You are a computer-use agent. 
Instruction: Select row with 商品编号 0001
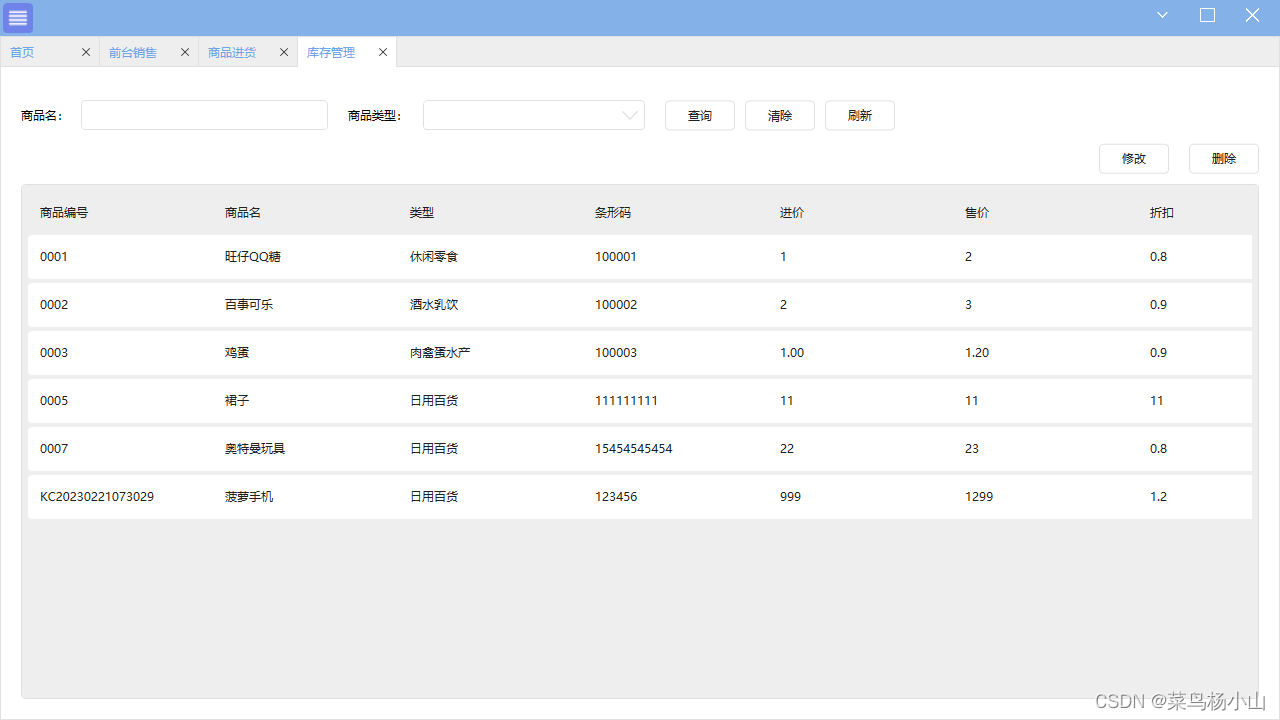click(640, 257)
